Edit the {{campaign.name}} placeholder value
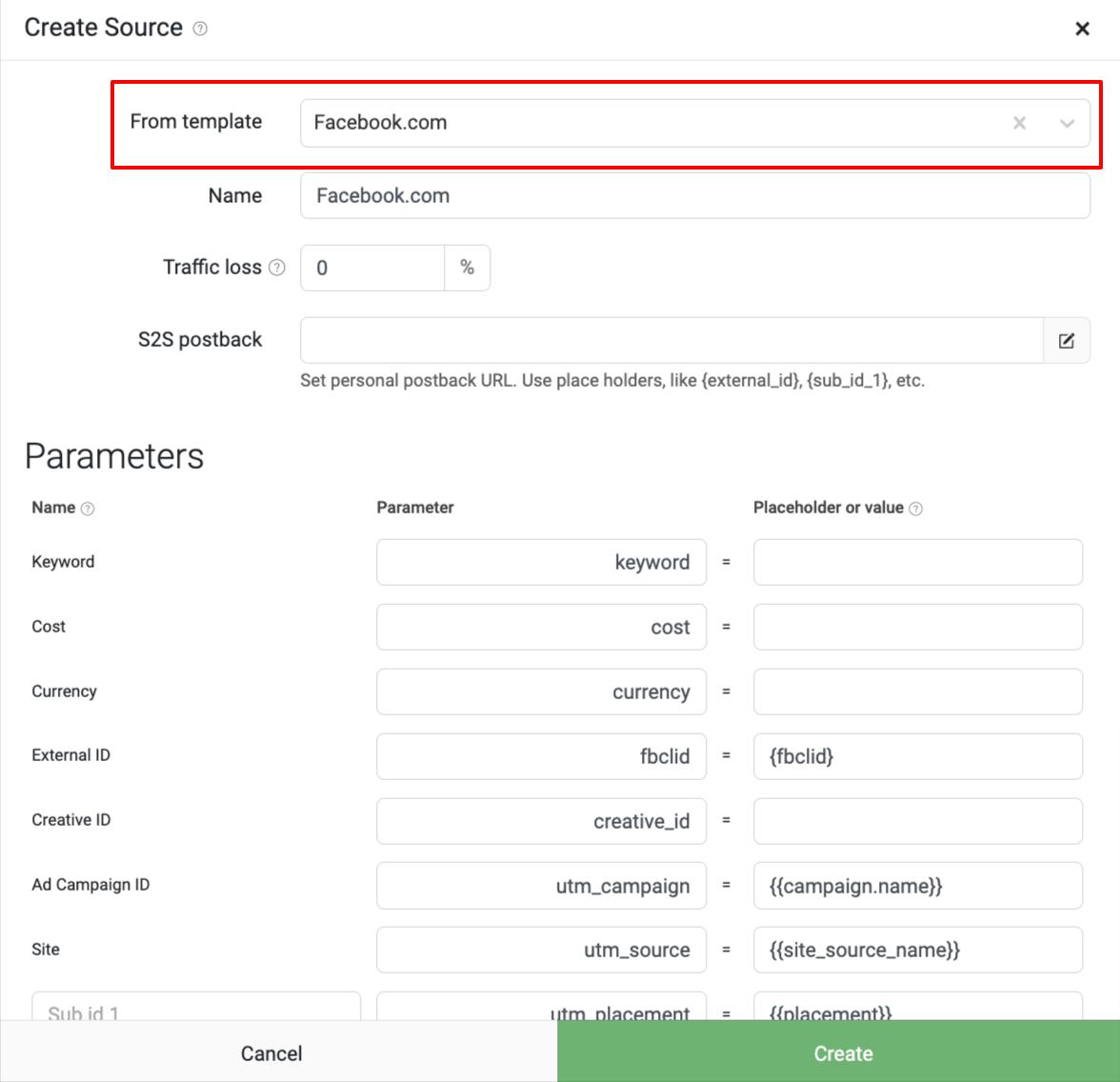 click(x=918, y=886)
